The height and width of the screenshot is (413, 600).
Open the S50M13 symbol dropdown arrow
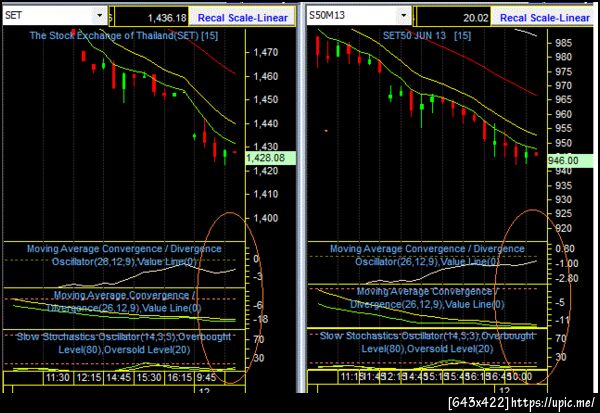click(404, 16)
